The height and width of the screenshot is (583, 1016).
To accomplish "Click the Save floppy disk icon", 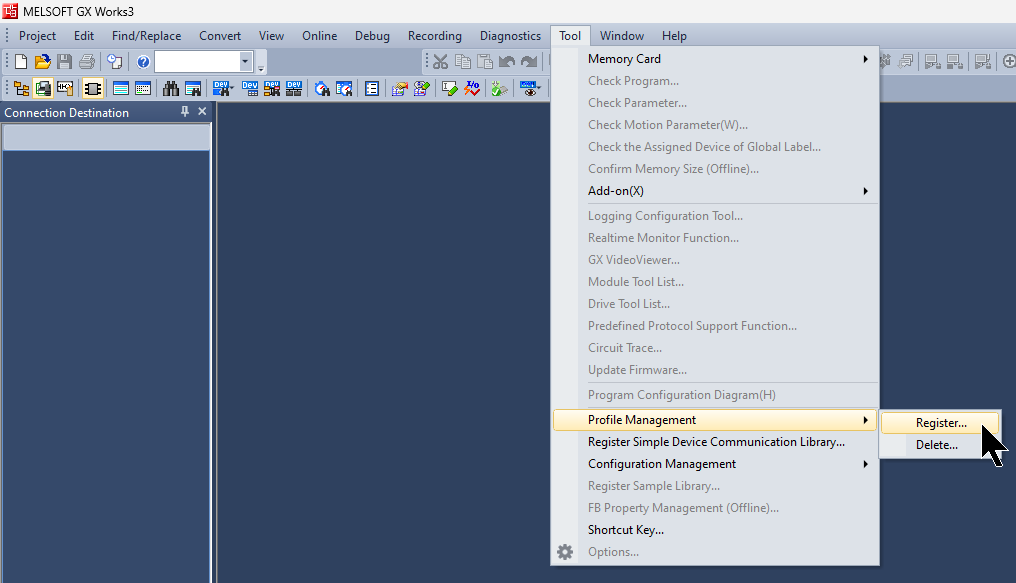I will (64, 62).
